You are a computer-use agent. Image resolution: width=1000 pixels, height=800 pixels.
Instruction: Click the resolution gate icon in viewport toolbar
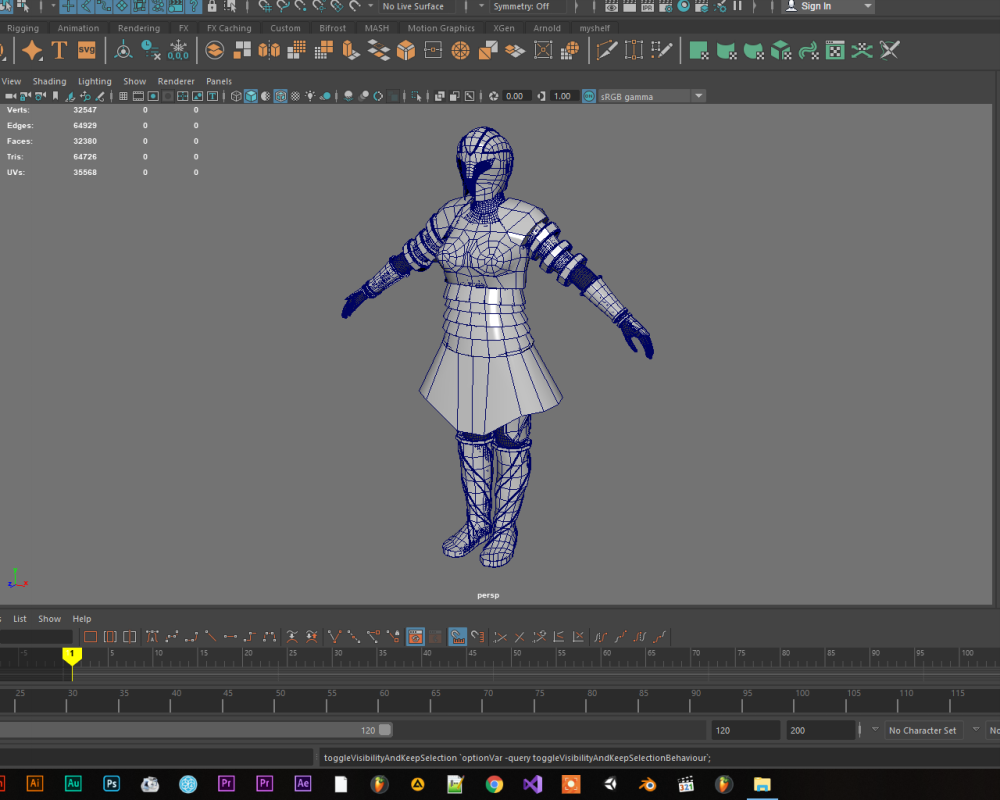(x=152, y=96)
